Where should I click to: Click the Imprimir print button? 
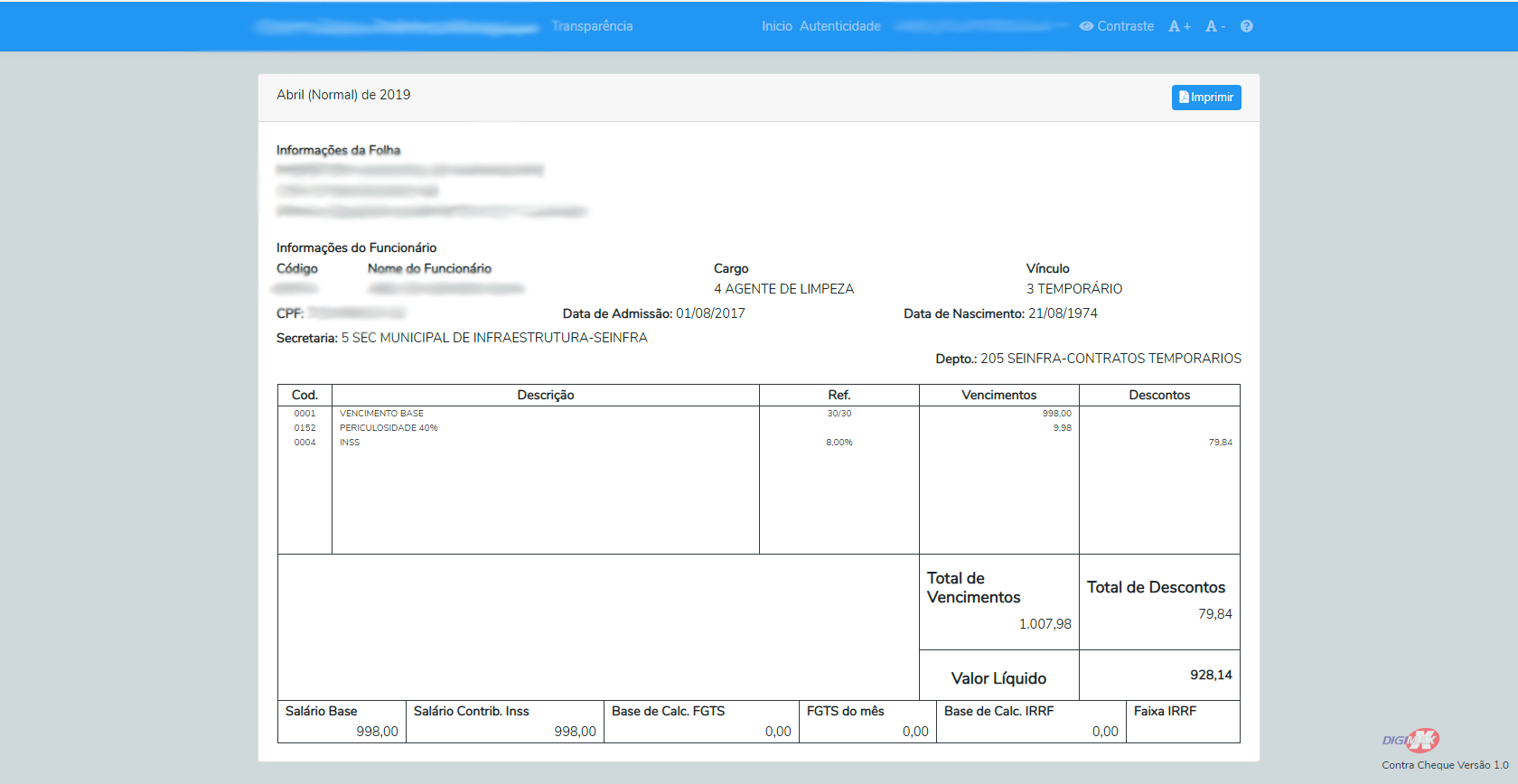tap(1206, 98)
